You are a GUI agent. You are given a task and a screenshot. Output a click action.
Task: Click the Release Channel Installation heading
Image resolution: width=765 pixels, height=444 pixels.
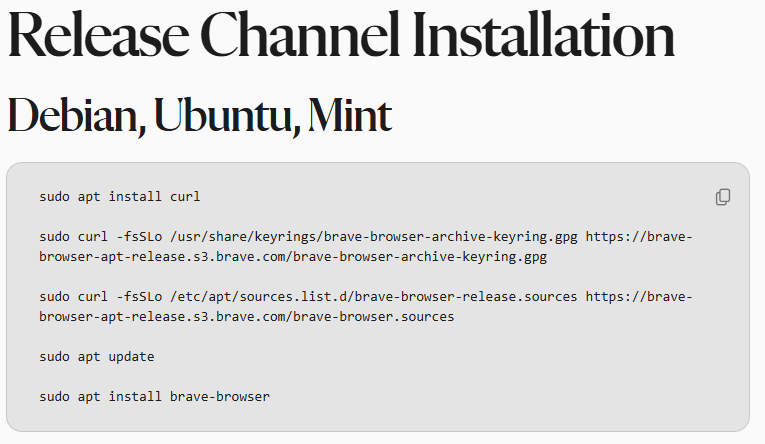(341, 37)
